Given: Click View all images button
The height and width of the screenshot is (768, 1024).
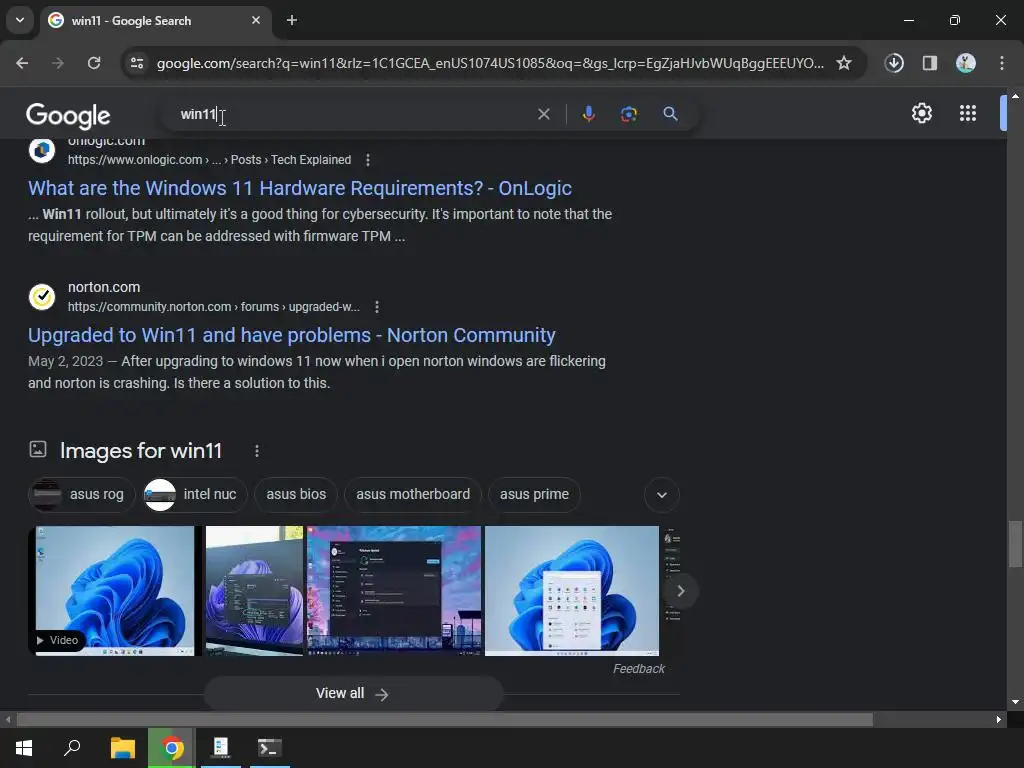Looking at the screenshot, I should [x=353, y=694].
